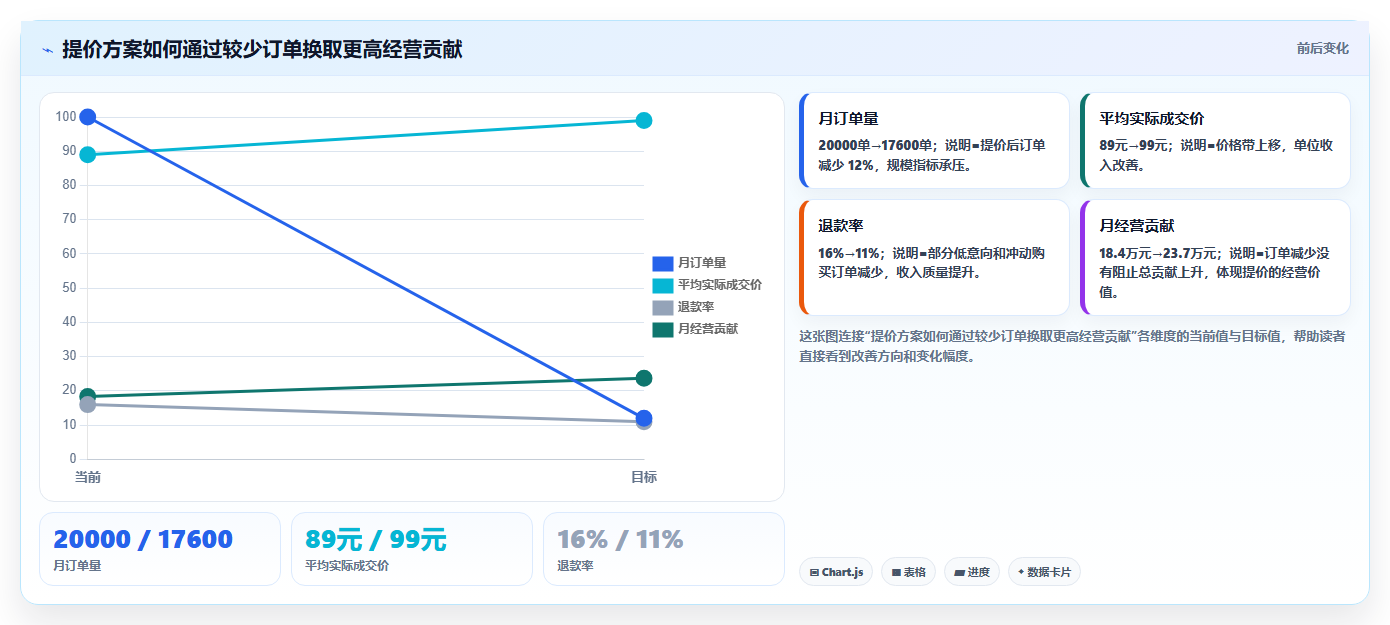Image resolution: width=1390 pixels, height=625 pixels.
Task: Click the 目标 x-axis label
Action: click(644, 477)
